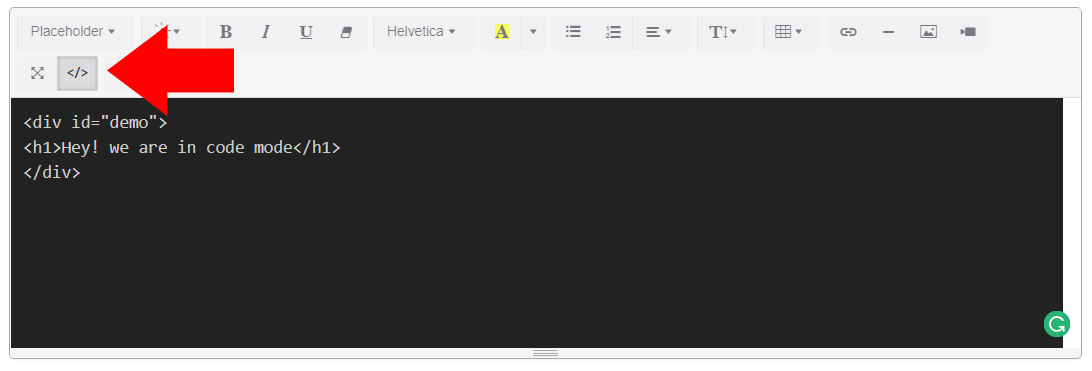Insert a numbered ordered list
Image resolution: width=1092 pixels, height=371 pixels.
[613, 32]
